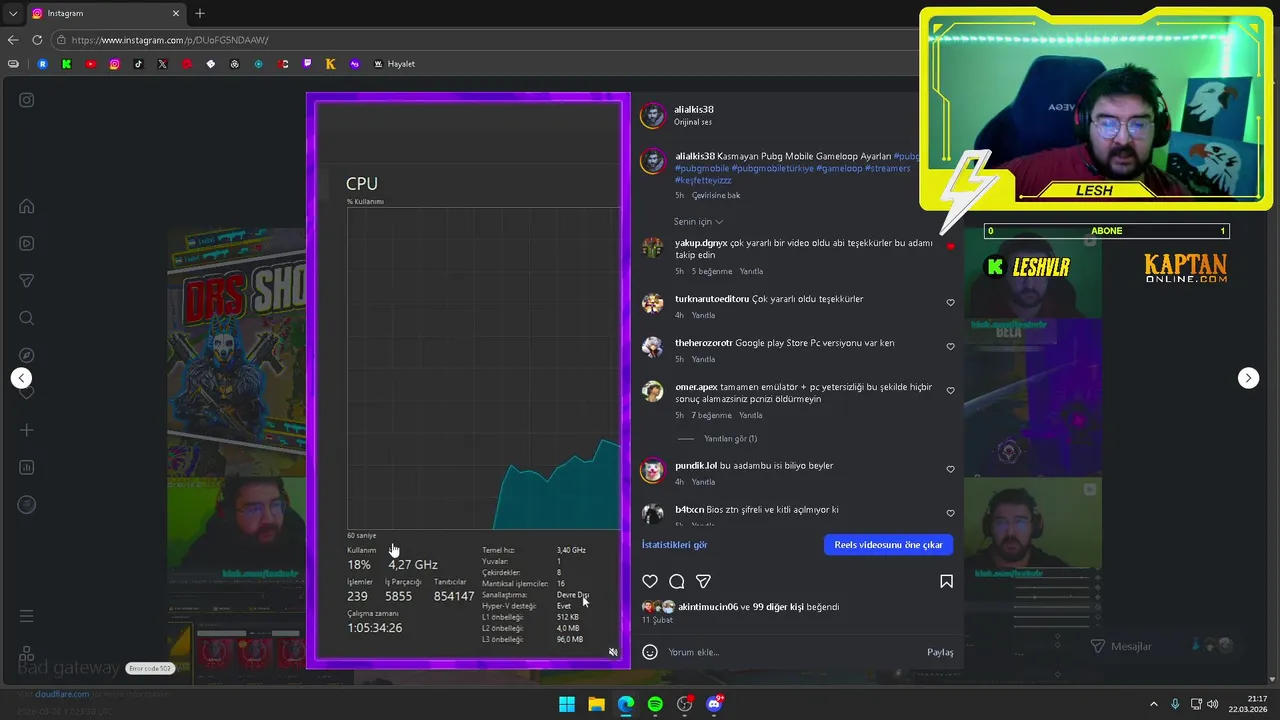Go back with the browser back arrow
Viewport: 1280px width, 720px height.
coord(13,40)
